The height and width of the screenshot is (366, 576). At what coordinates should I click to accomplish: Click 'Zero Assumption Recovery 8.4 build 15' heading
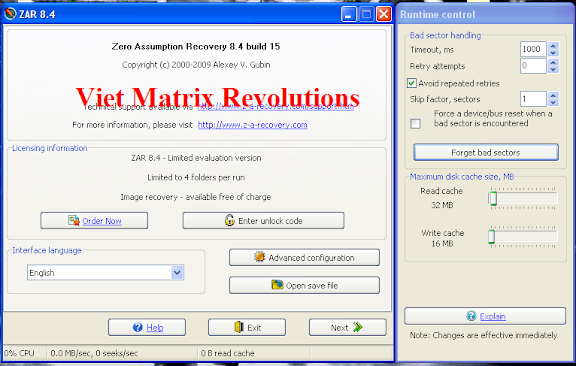point(196,46)
